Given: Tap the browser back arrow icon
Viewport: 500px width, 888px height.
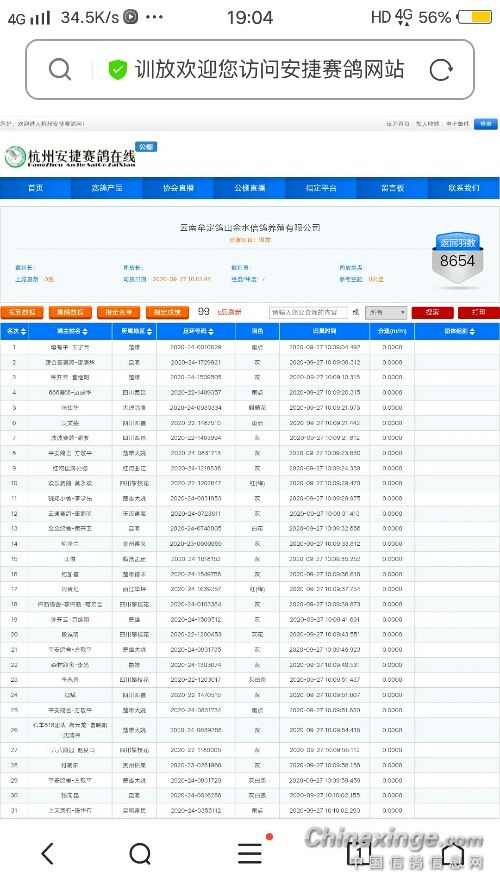Looking at the screenshot, I should [48, 853].
